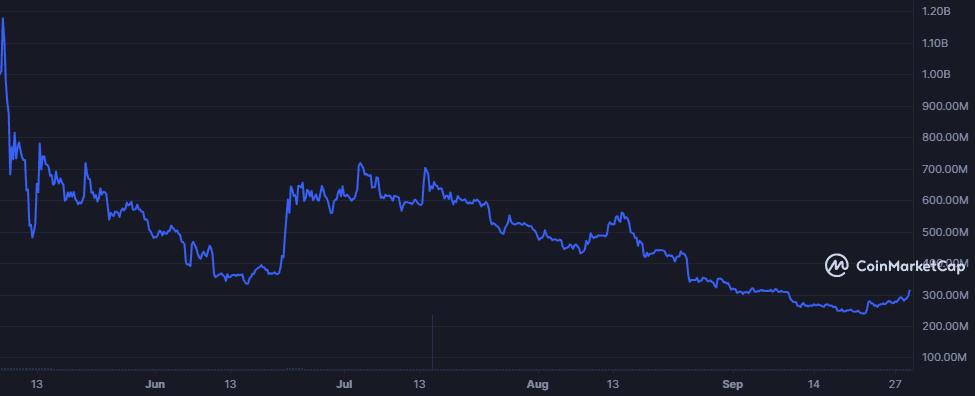Screen dimensions: 975x396
Task: Click the Sep x-axis label
Action: 733,384
